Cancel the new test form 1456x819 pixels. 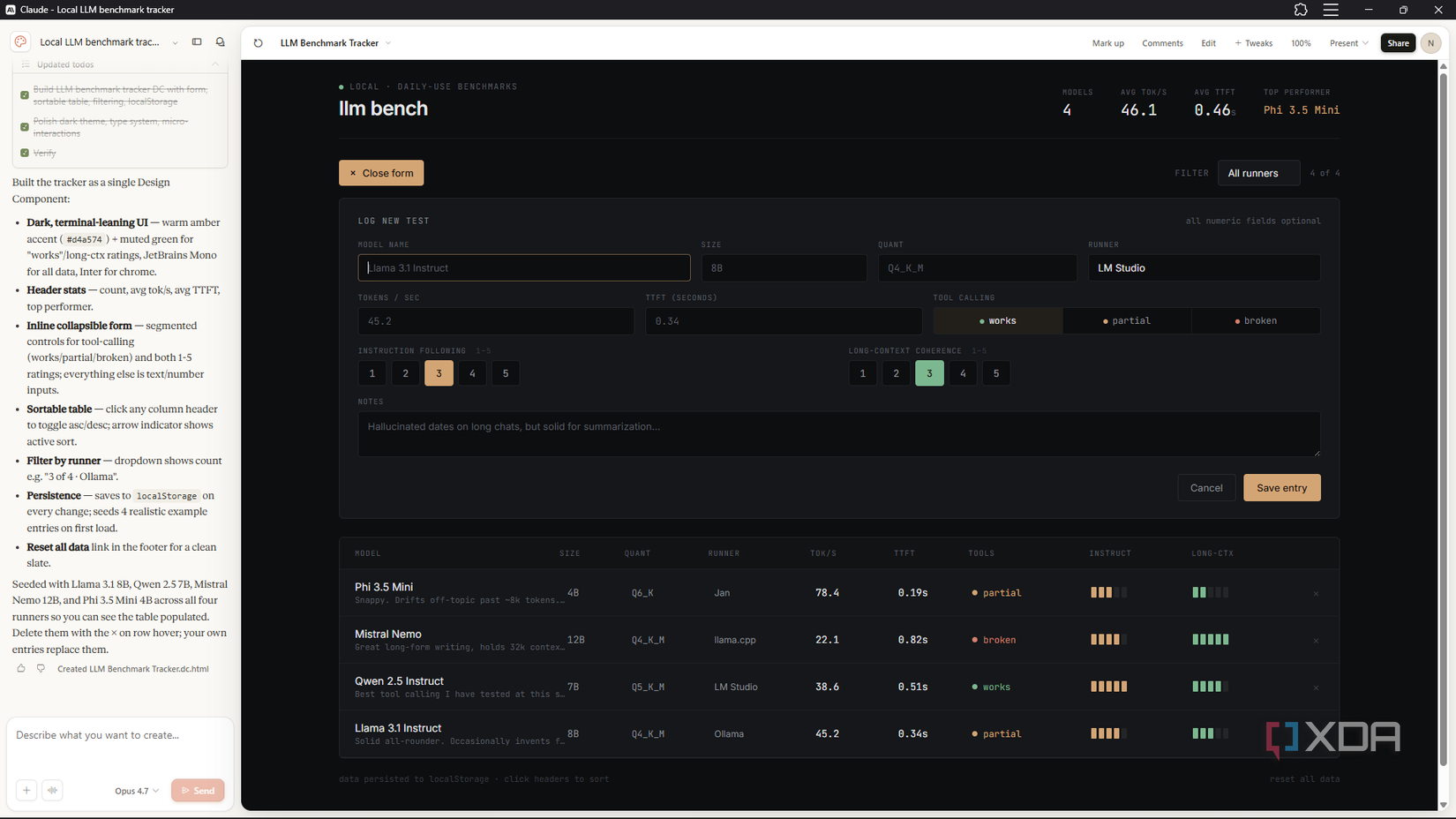pos(1205,488)
